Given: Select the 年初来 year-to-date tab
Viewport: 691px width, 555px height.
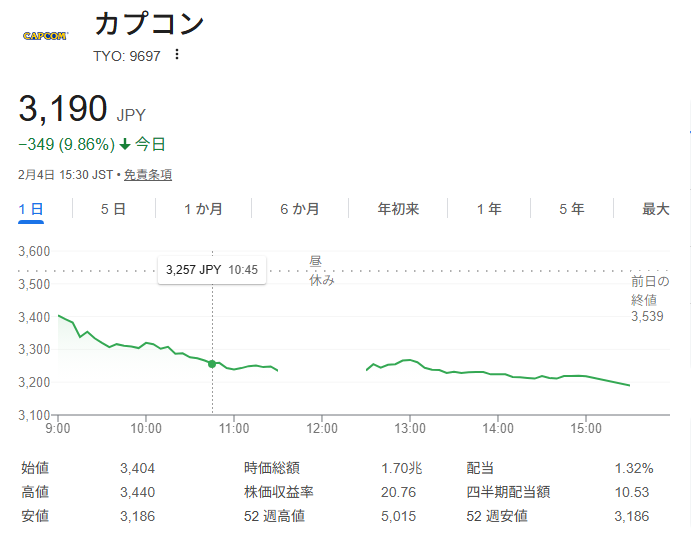Looking at the screenshot, I should coord(398,209).
